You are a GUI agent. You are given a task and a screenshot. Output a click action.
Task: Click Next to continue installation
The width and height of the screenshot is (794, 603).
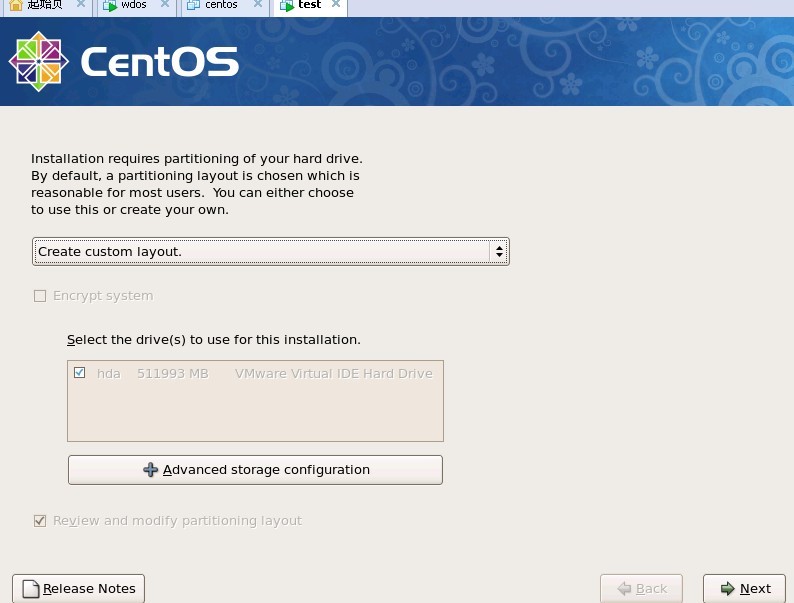[x=744, y=588]
